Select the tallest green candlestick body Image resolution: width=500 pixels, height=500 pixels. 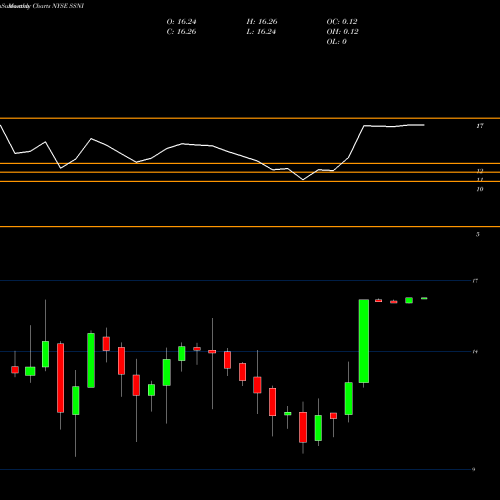pyautogui.click(x=364, y=341)
